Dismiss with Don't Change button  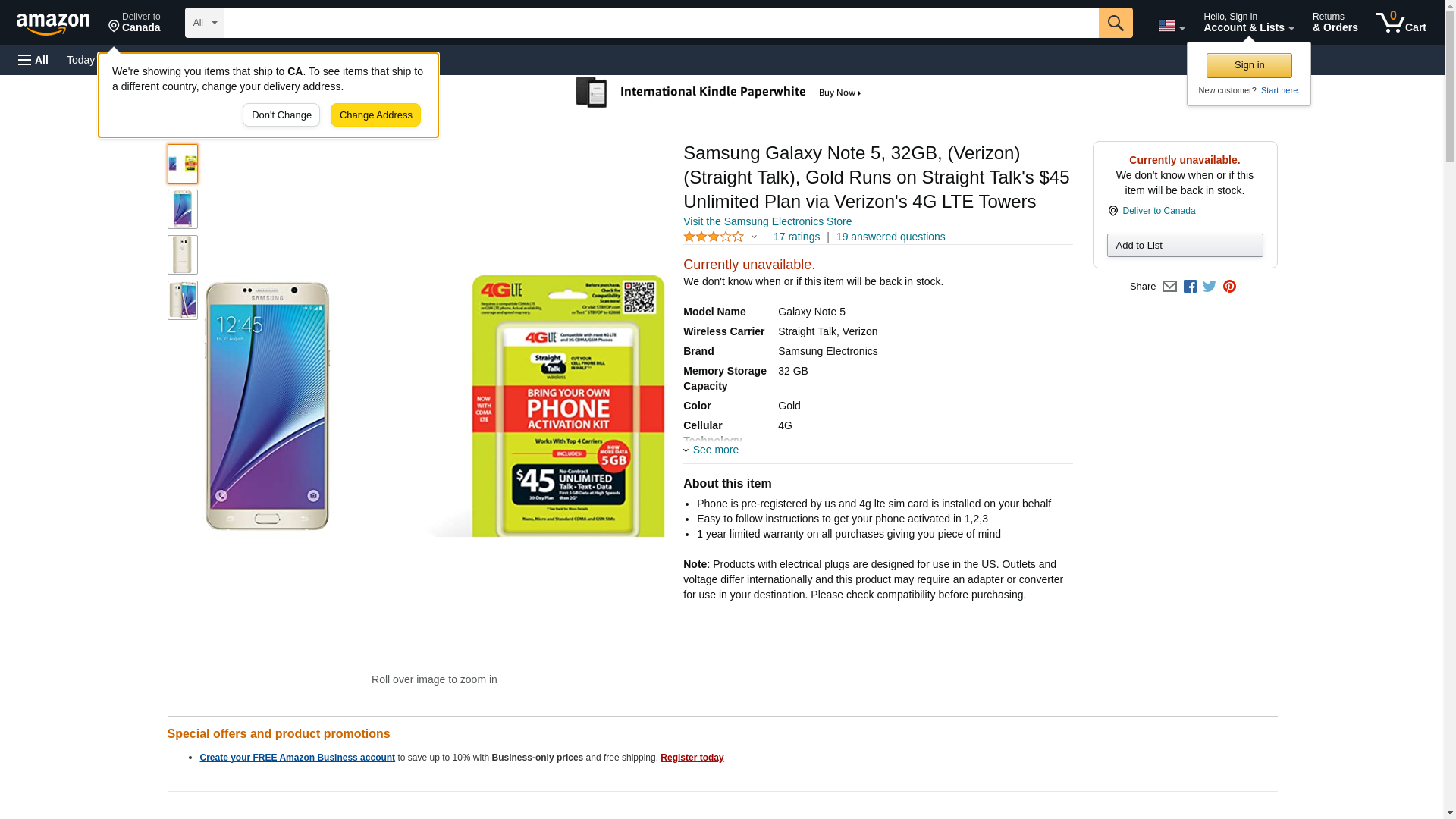coord(281,115)
